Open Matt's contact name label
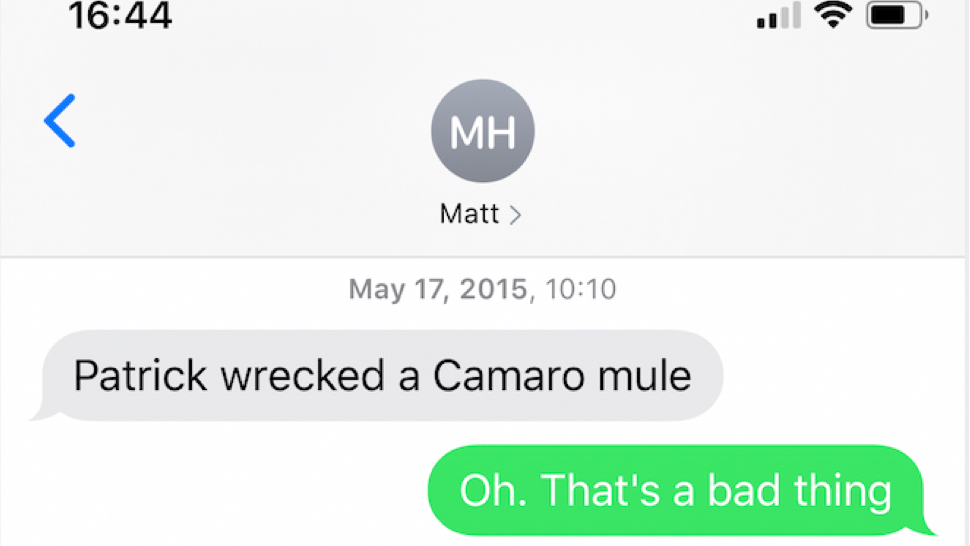 (x=469, y=214)
